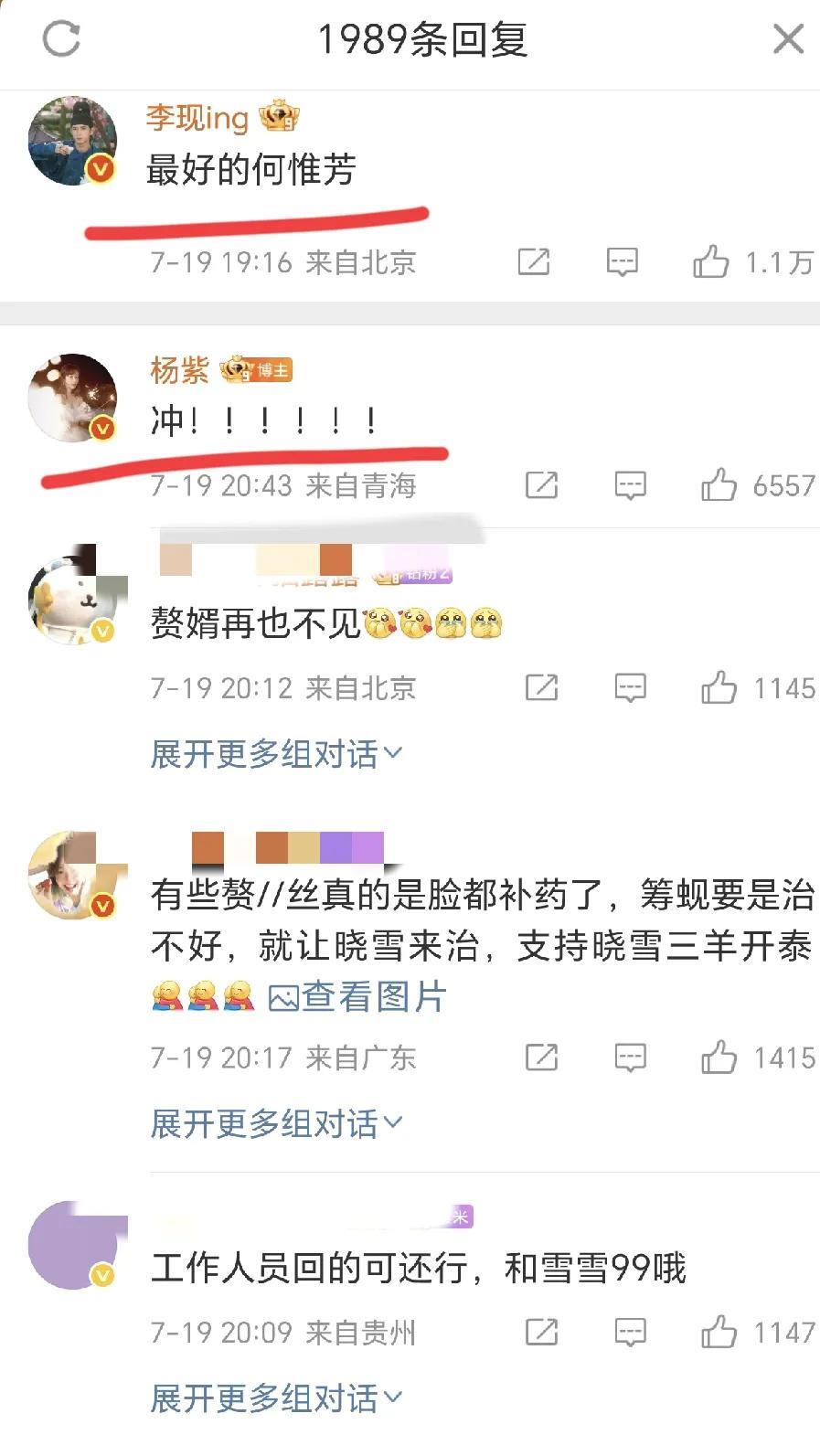Open 李现ing's user profile name
Screen dimensions: 820x1456
197,117
